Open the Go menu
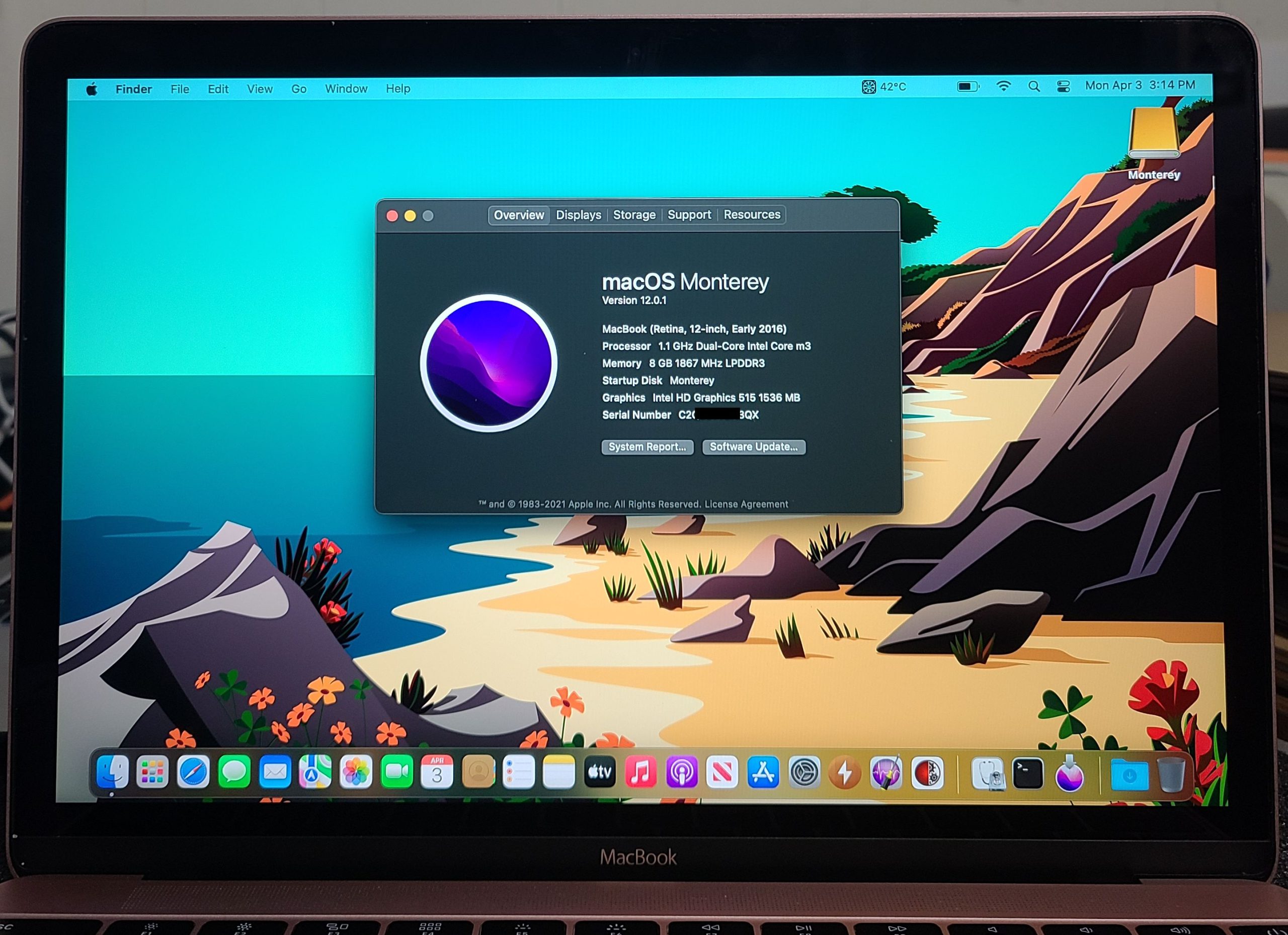Viewport: 1288px width, 935px height. pos(299,89)
